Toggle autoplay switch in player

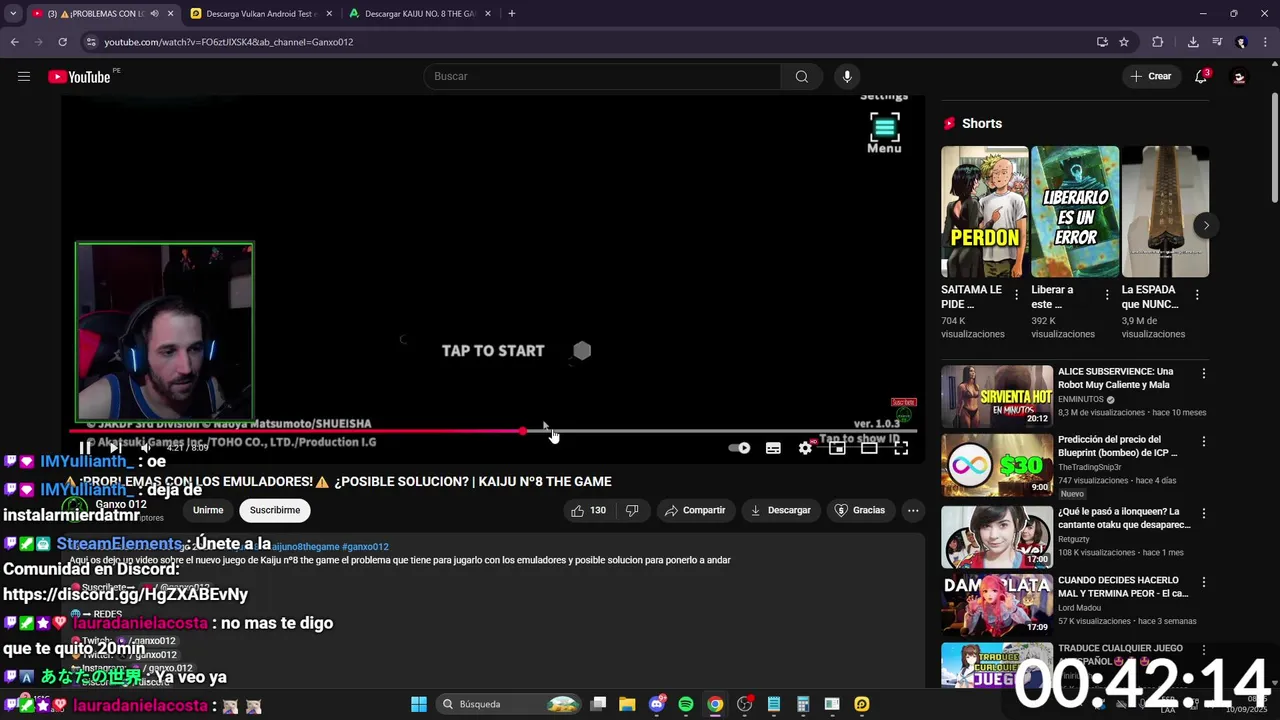point(739,448)
